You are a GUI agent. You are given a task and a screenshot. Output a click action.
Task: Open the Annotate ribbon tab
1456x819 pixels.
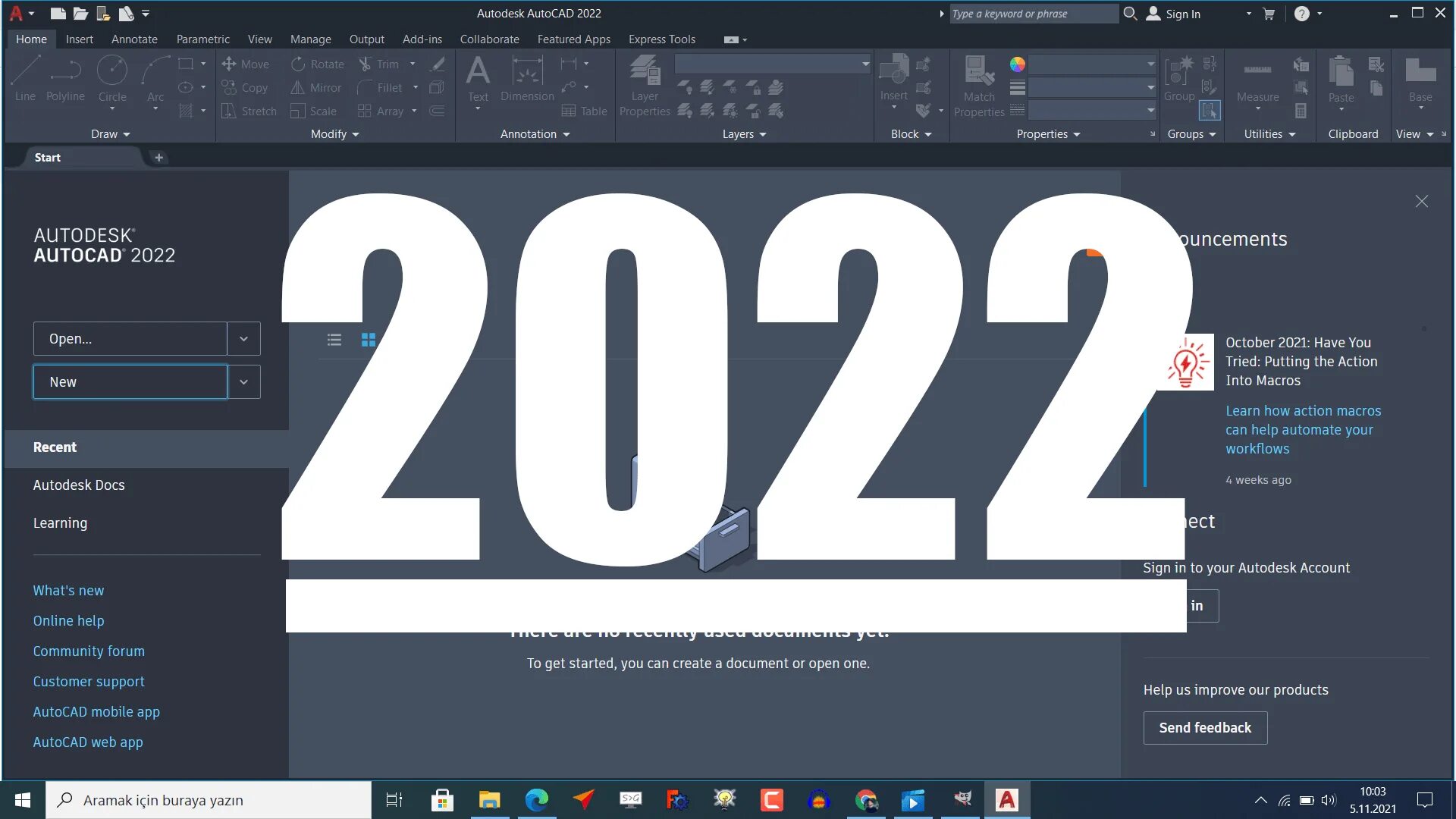134,39
